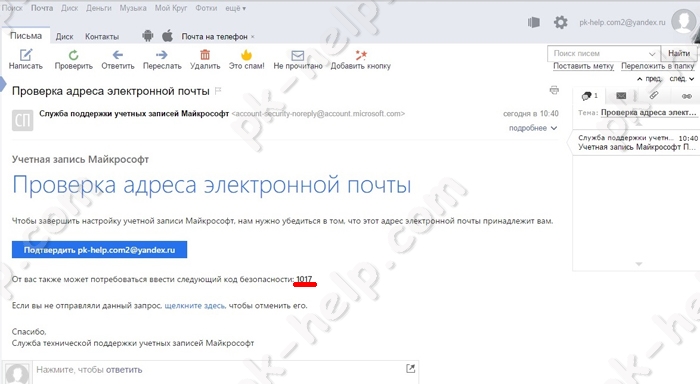Click account name pk-help.com2@yandex.ru in header
The width and height of the screenshot is (700, 384).
click(x=622, y=22)
